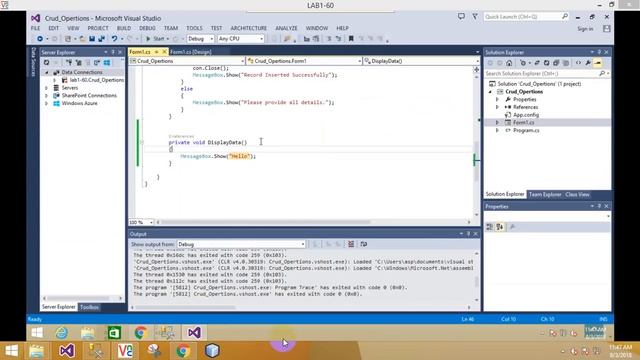Screen dimensions: 640x360
Task: Open the DEBUG menu
Action: pos(147,28)
